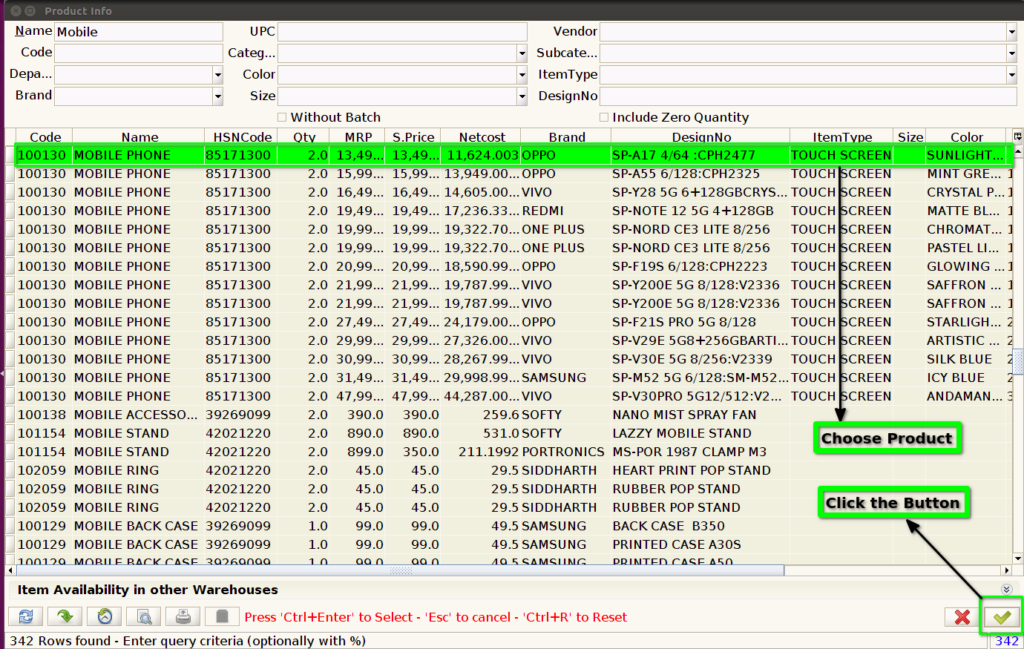The width and height of the screenshot is (1024, 649).
Task: Click the 44,287.00... netcost cell
Action: (x=481, y=396)
